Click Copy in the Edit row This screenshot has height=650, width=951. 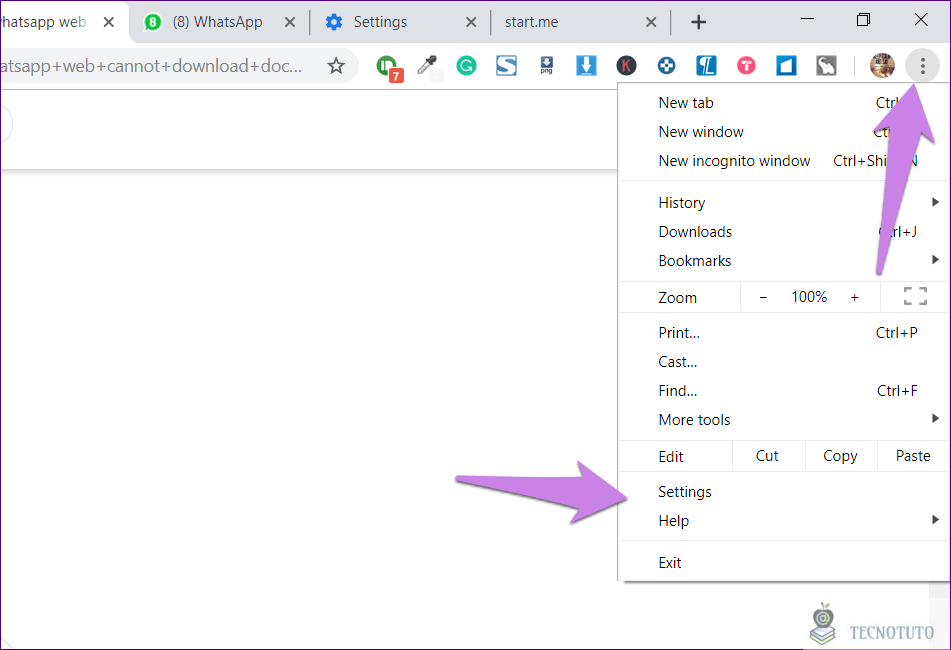click(x=841, y=456)
